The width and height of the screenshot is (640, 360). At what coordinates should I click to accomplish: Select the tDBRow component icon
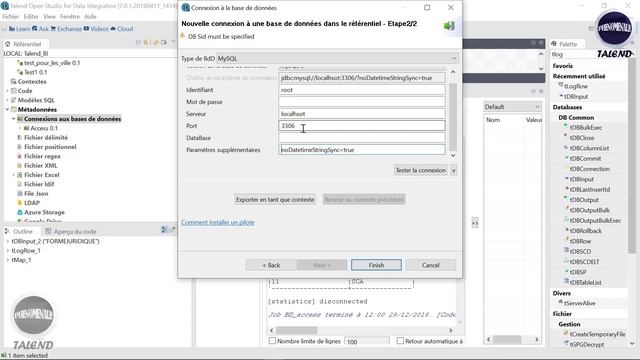tap(566, 240)
